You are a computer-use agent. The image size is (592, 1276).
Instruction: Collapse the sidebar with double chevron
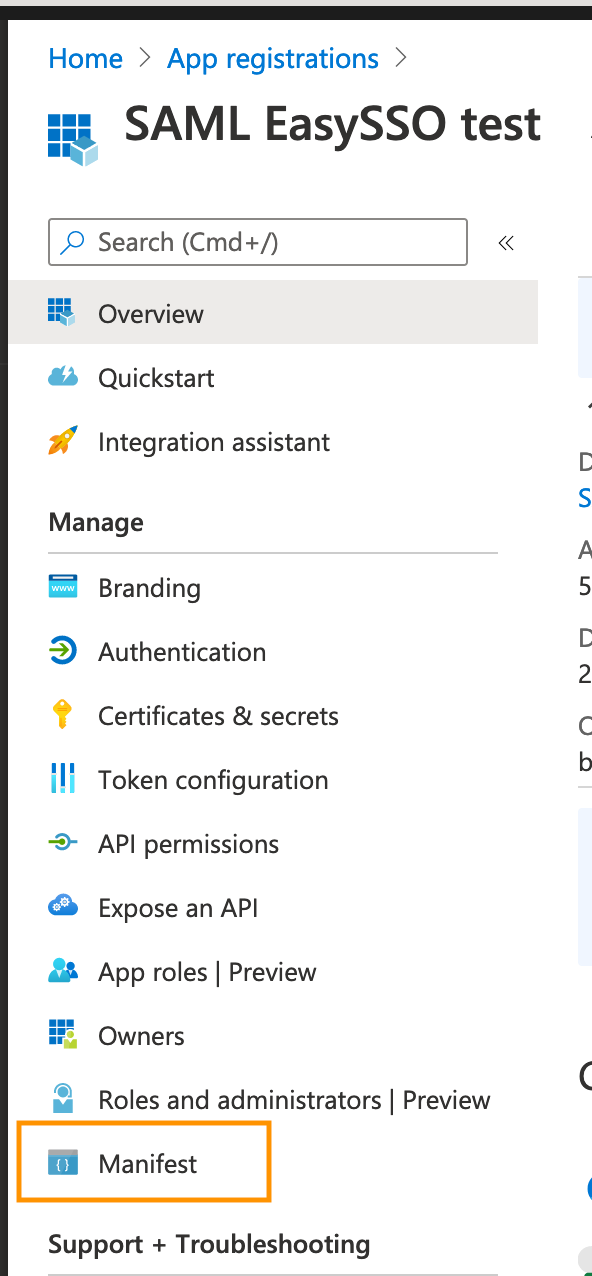click(x=506, y=242)
